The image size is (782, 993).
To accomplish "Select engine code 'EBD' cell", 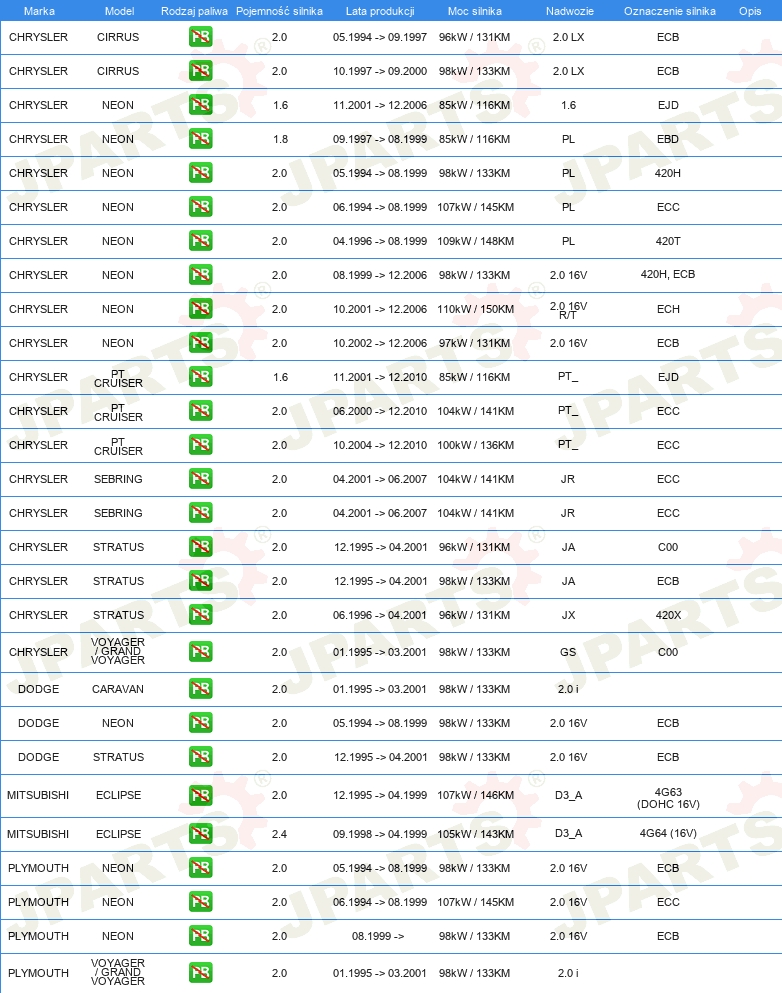I will pyautogui.click(x=668, y=139).
